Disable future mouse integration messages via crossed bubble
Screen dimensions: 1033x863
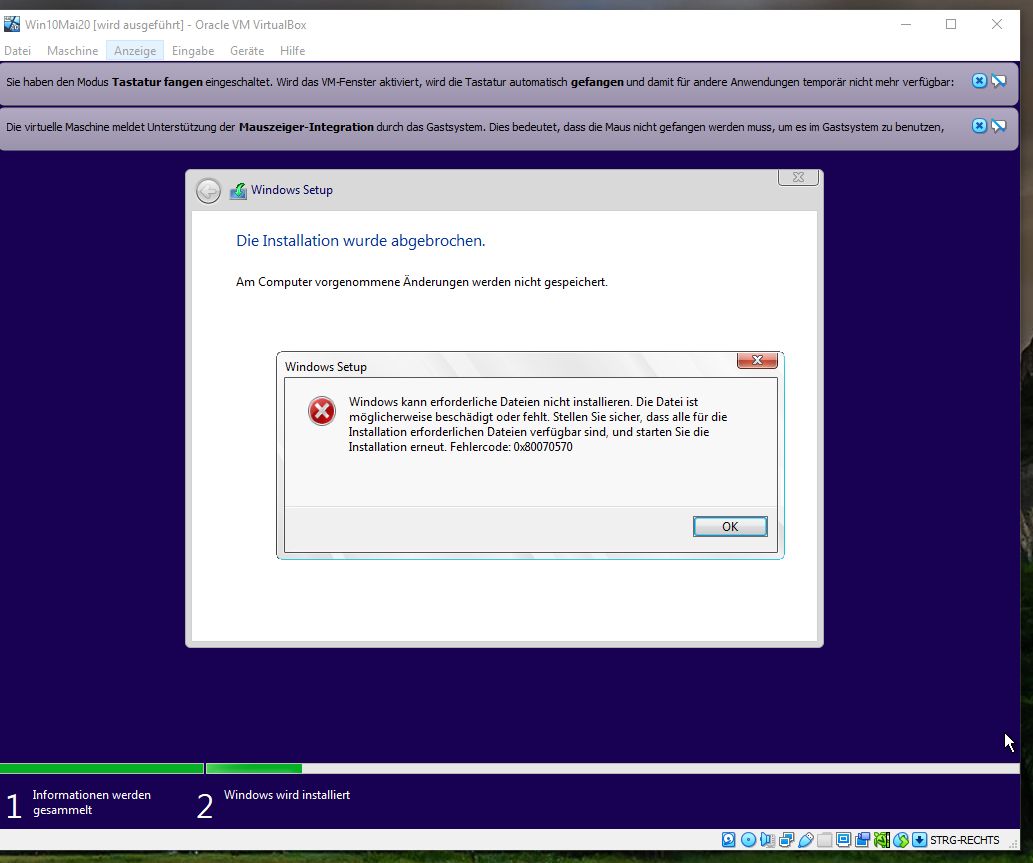click(998, 126)
